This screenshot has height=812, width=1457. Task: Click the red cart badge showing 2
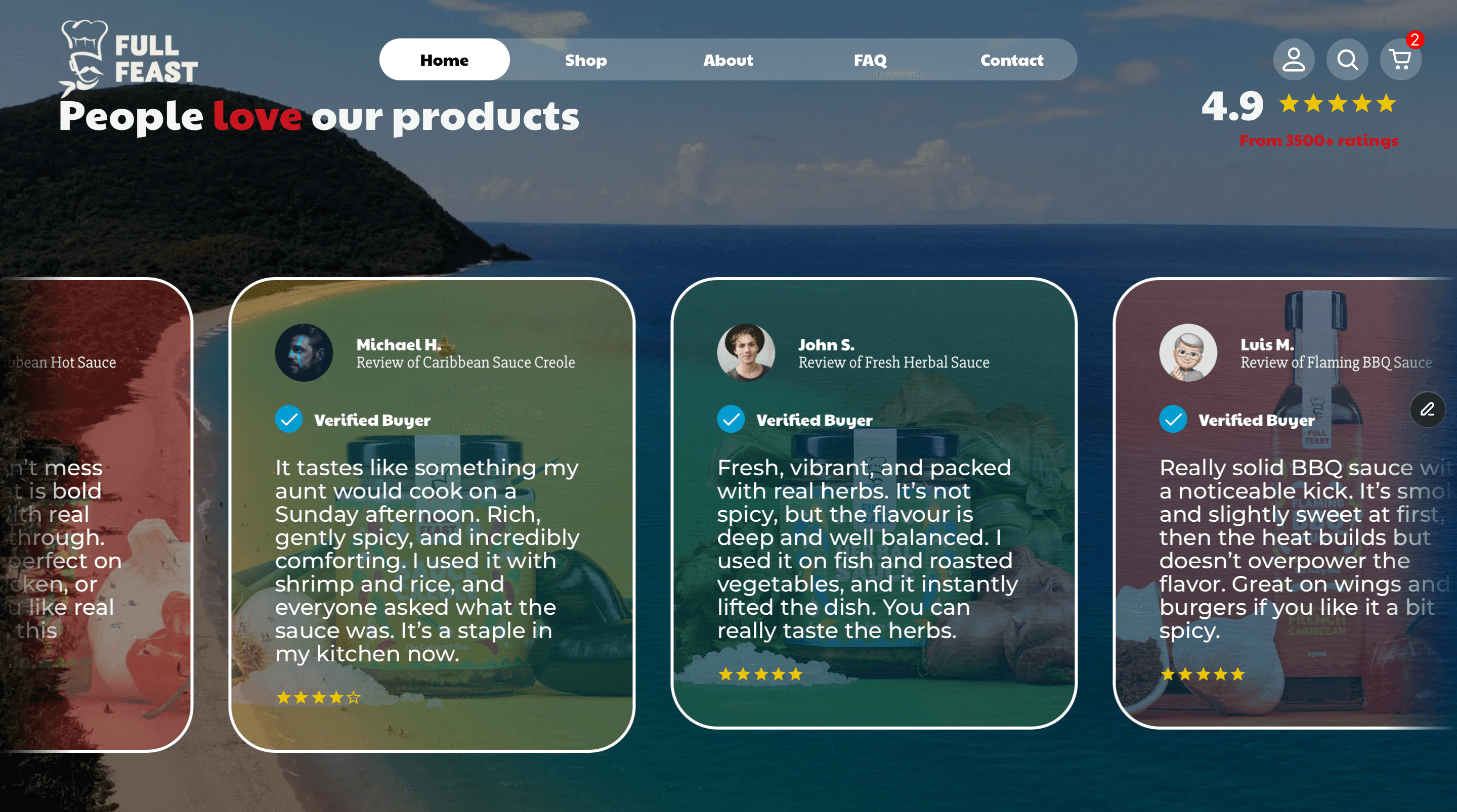click(1415, 39)
